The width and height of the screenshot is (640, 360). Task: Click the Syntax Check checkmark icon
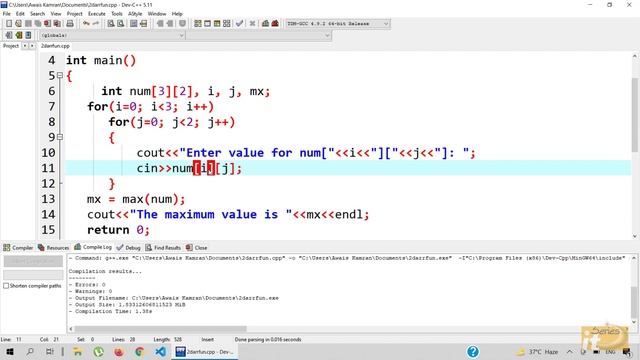coord(240,24)
